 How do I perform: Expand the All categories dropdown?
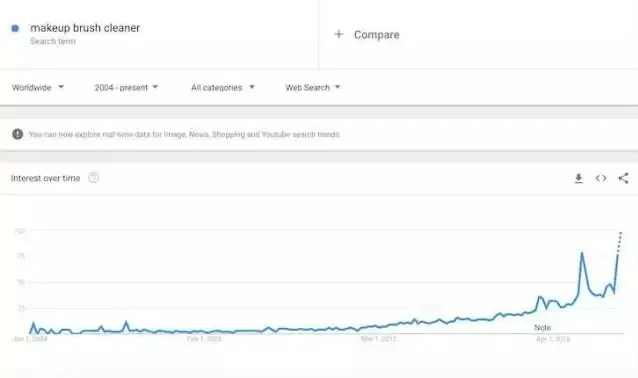(223, 87)
